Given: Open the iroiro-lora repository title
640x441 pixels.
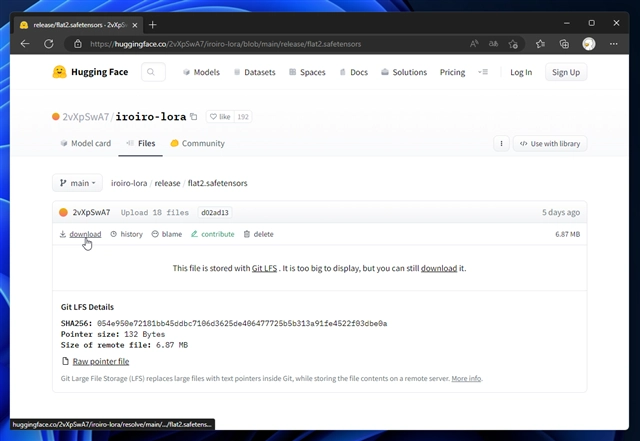Looking at the screenshot, I should tap(151, 117).
